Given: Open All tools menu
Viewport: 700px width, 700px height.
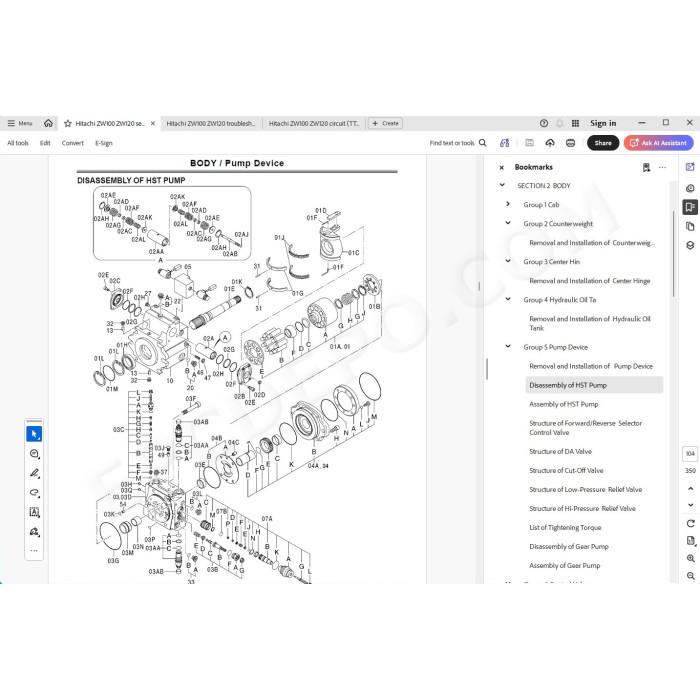Looking at the screenshot, I should coord(18,143).
